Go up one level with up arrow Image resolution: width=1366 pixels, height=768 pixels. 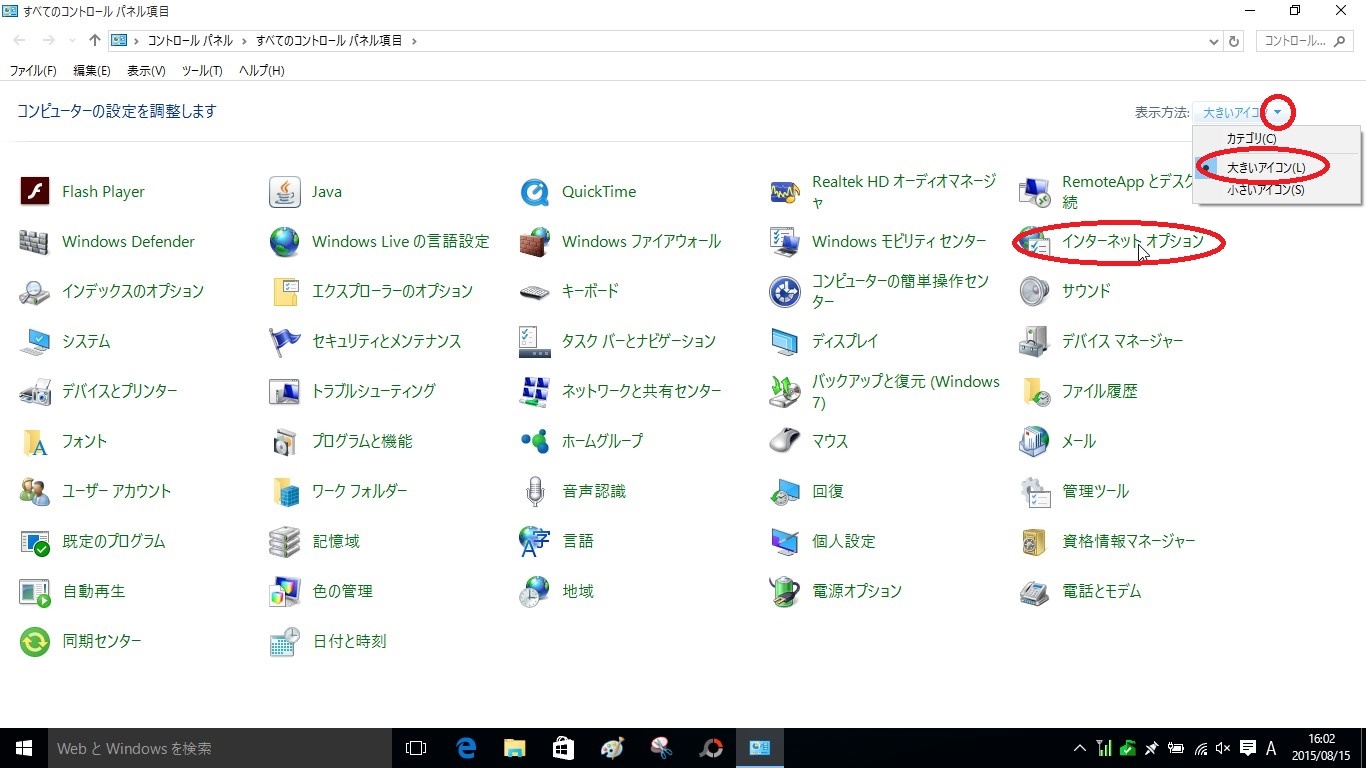[x=95, y=41]
